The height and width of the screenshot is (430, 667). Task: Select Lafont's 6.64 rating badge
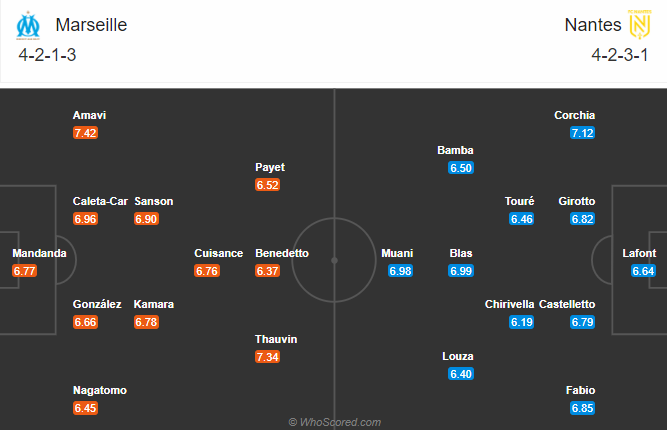point(643,271)
